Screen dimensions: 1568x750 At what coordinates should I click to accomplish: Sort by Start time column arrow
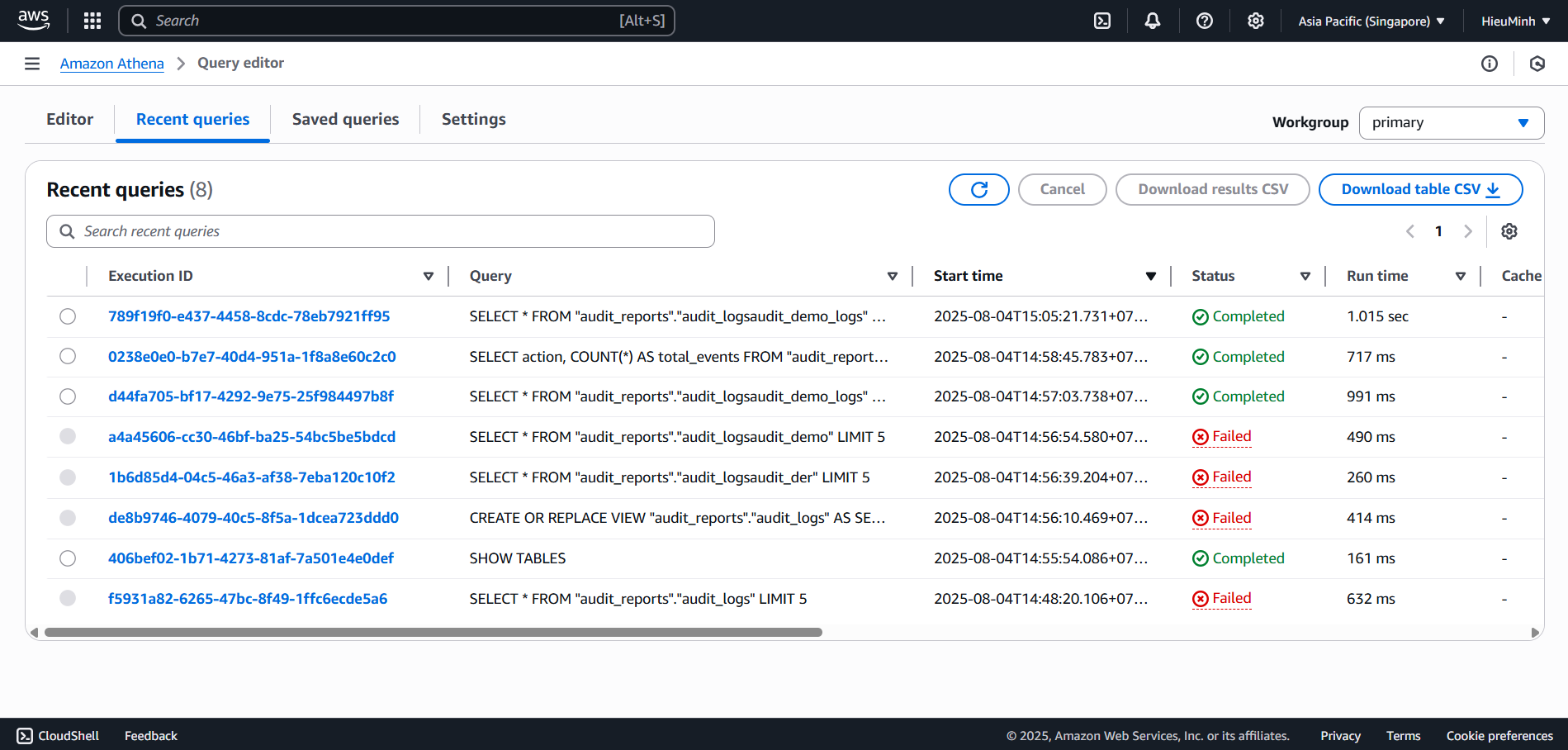[1151, 277]
